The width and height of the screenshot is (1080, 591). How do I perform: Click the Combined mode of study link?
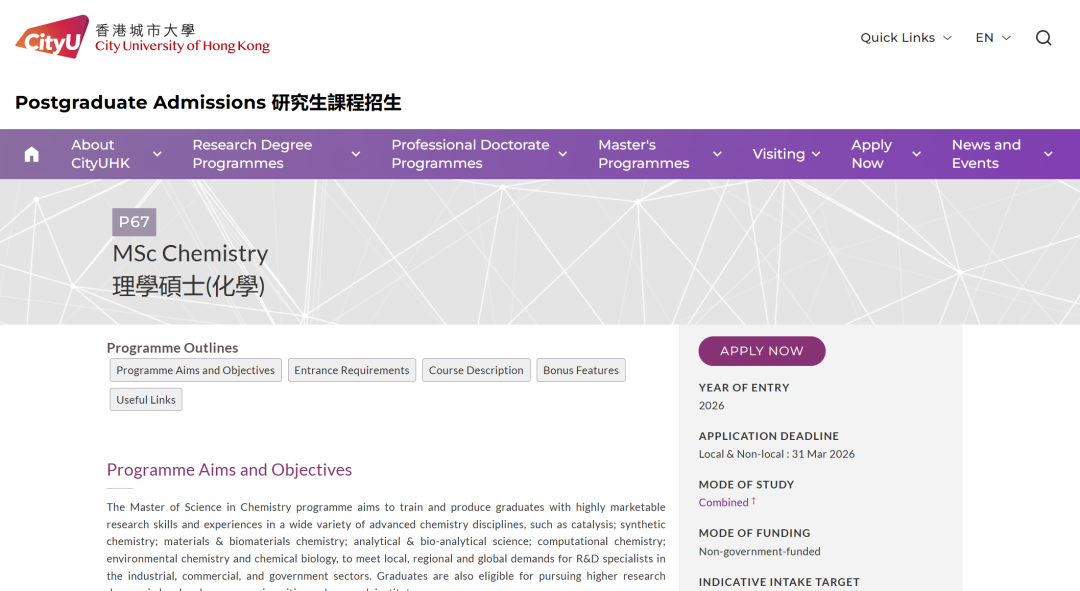721,502
